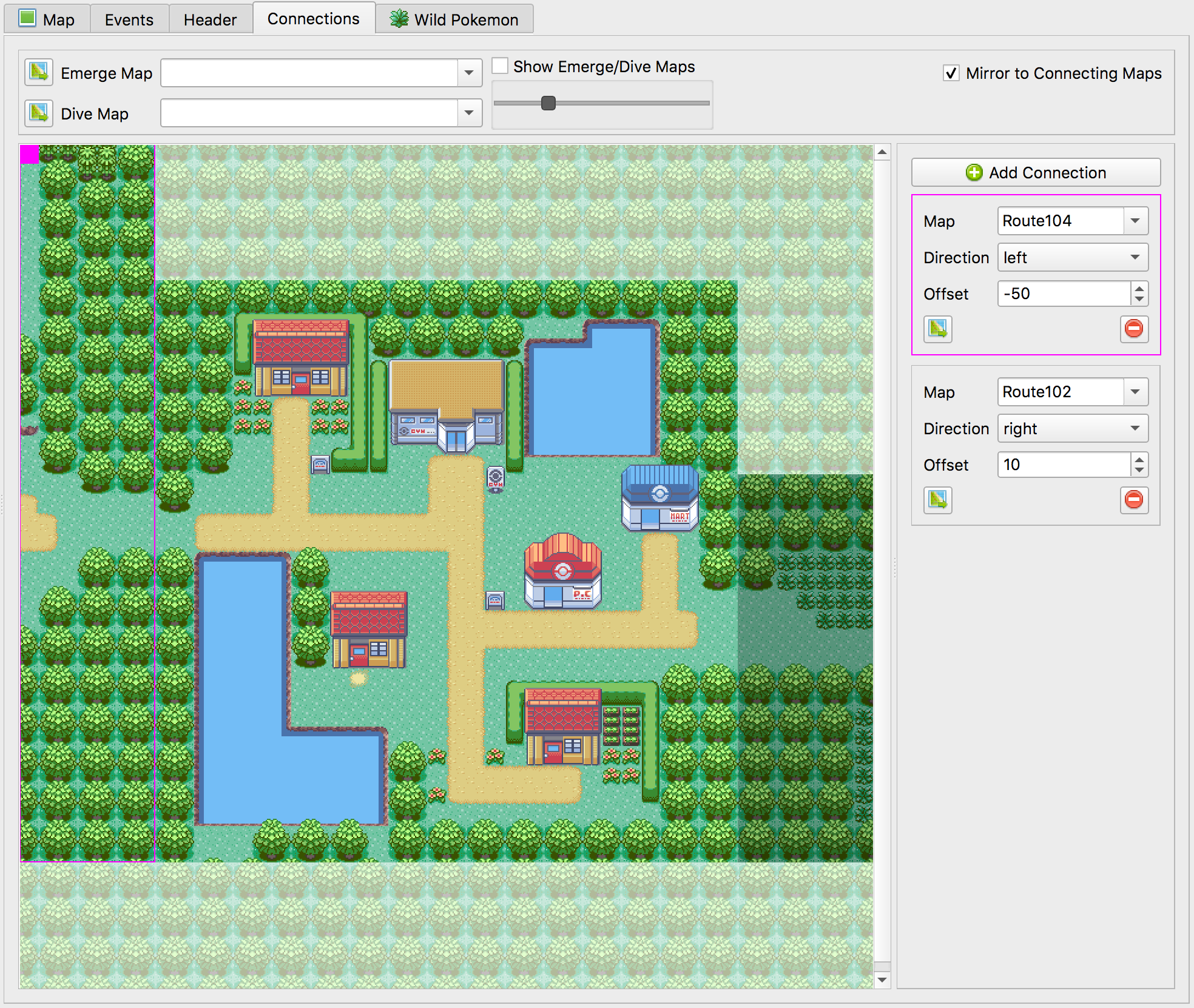Uncheck Mirror to Connecting Maps
Image resolution: width=1194 pixels, height=1008 pixels.
pos(951,73)
